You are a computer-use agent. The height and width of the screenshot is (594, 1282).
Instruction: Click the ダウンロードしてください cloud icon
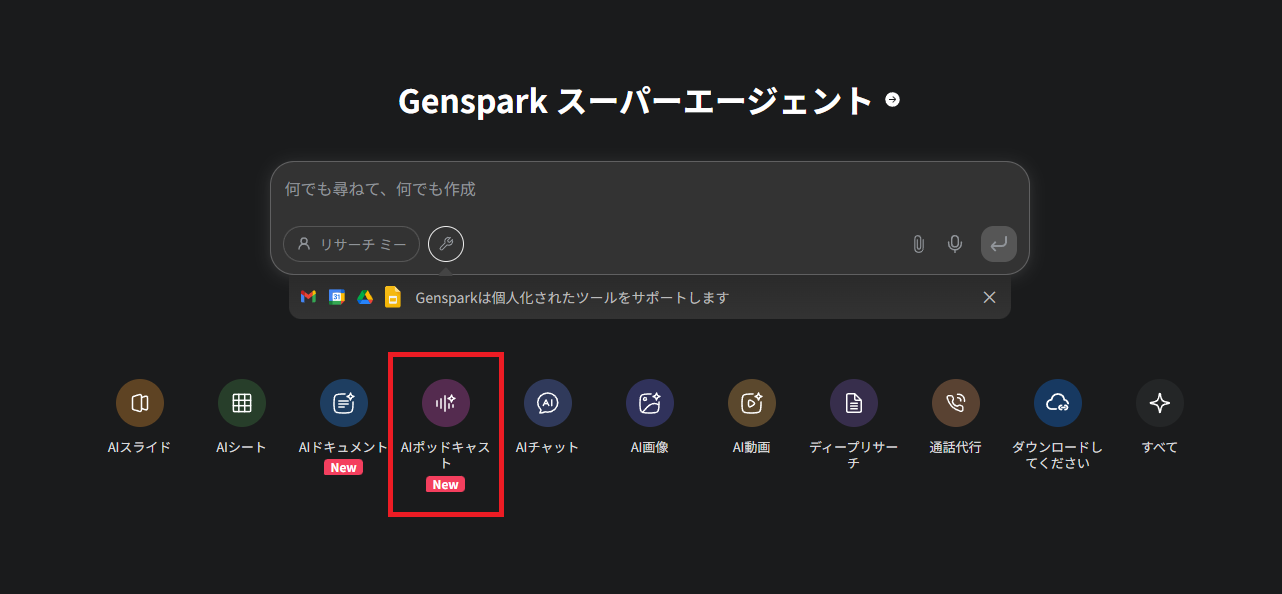pos(1058,403)
